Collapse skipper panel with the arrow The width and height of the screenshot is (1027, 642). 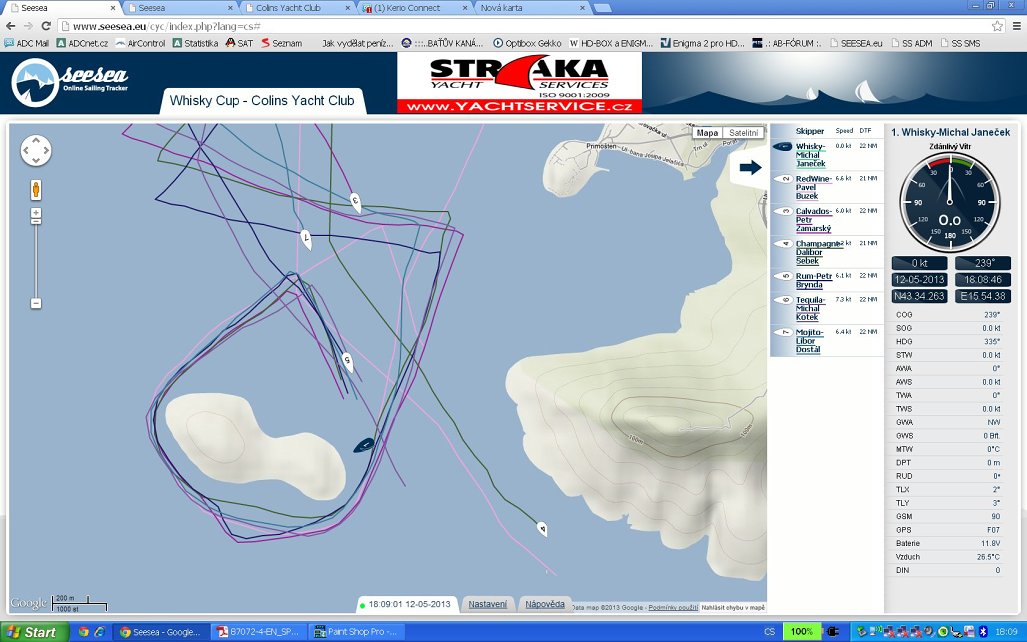point(749,168)
